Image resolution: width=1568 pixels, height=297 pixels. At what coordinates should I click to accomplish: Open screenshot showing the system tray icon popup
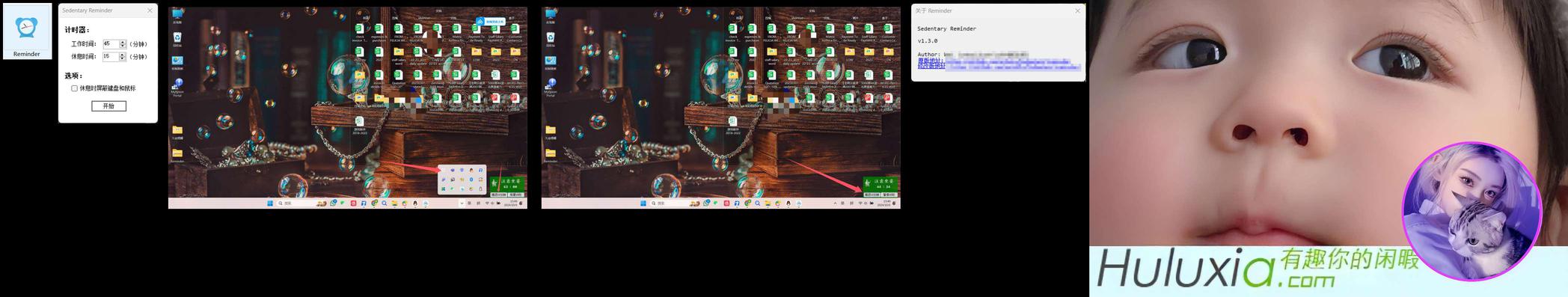pos(348,108)
